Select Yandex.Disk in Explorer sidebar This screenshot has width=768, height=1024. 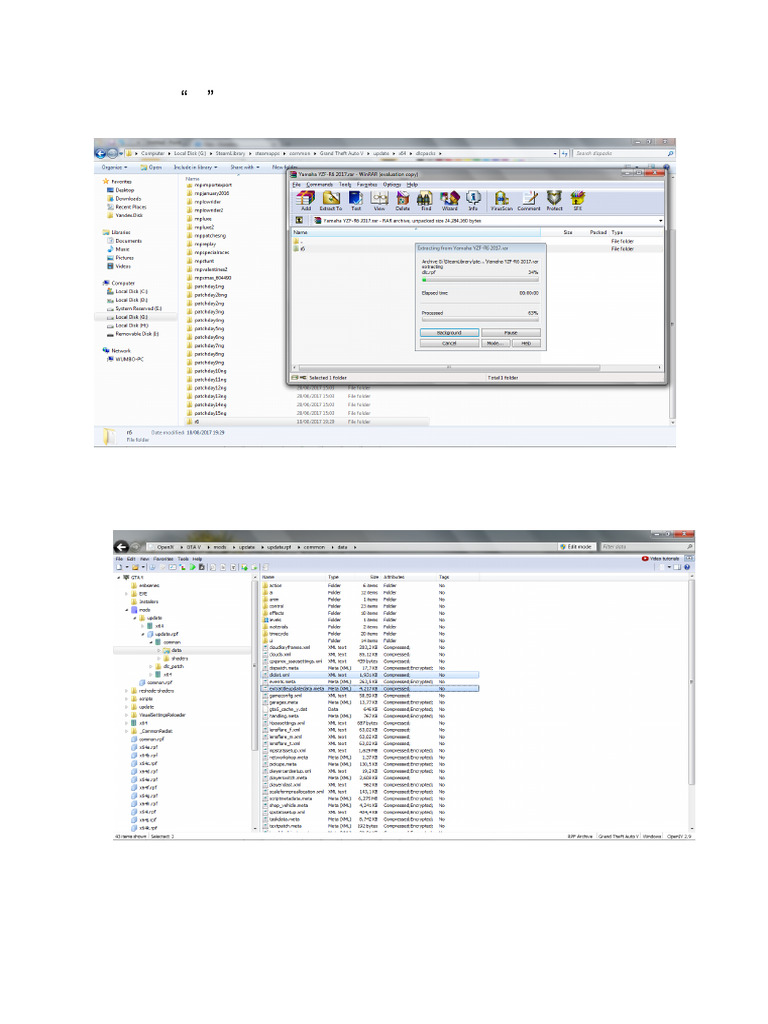pyautogui.click(x=125, y=215)
